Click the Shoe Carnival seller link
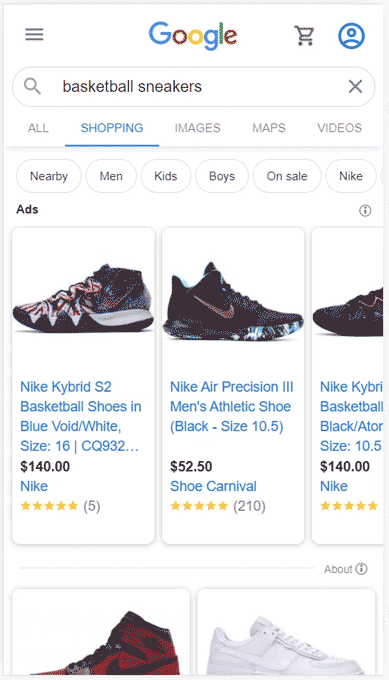Image resolution: width=389 pixels, height=680 pixels. coord(213,486)
